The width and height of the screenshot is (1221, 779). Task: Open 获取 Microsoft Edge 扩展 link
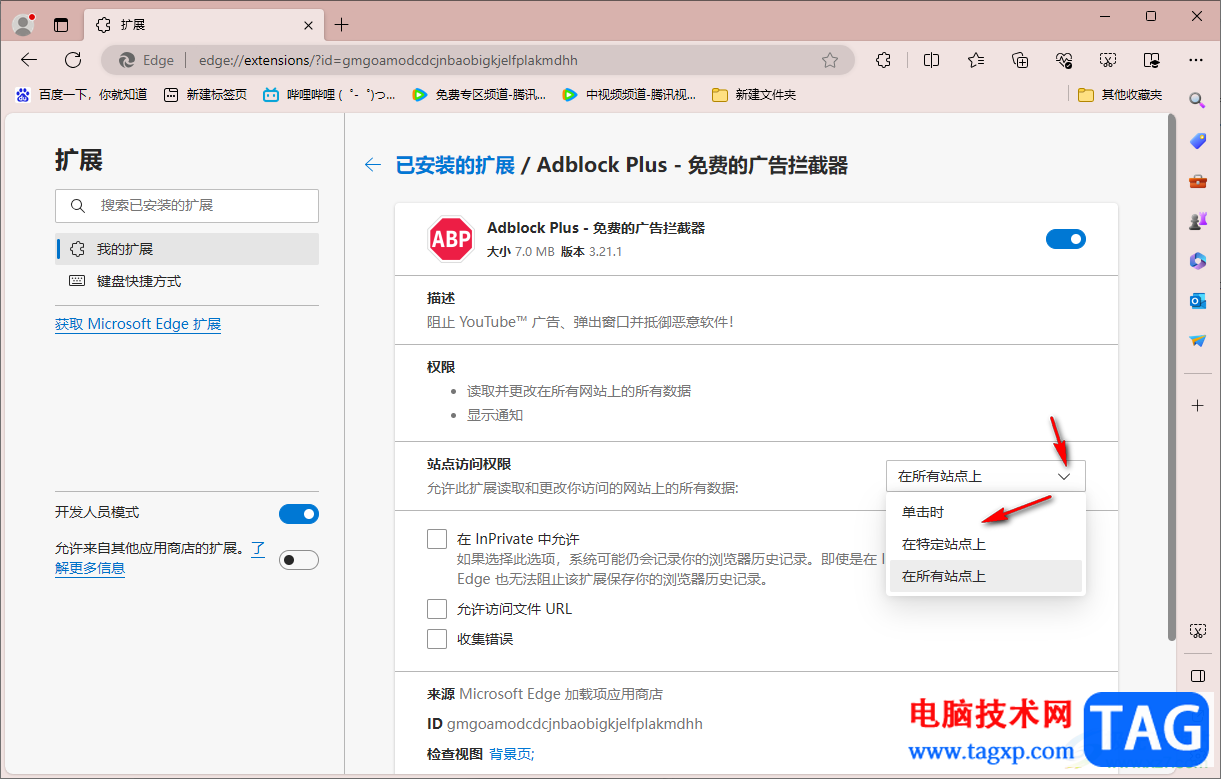[138, 324]
